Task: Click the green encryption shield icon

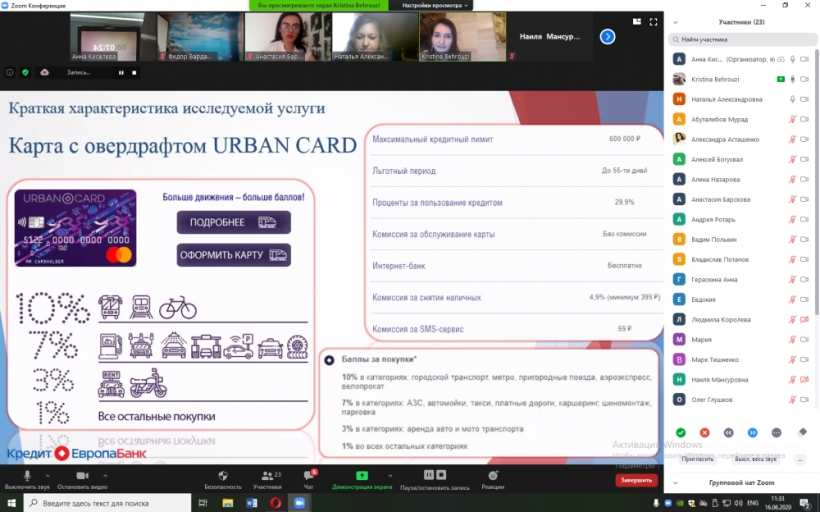Action: coord(25,73)
